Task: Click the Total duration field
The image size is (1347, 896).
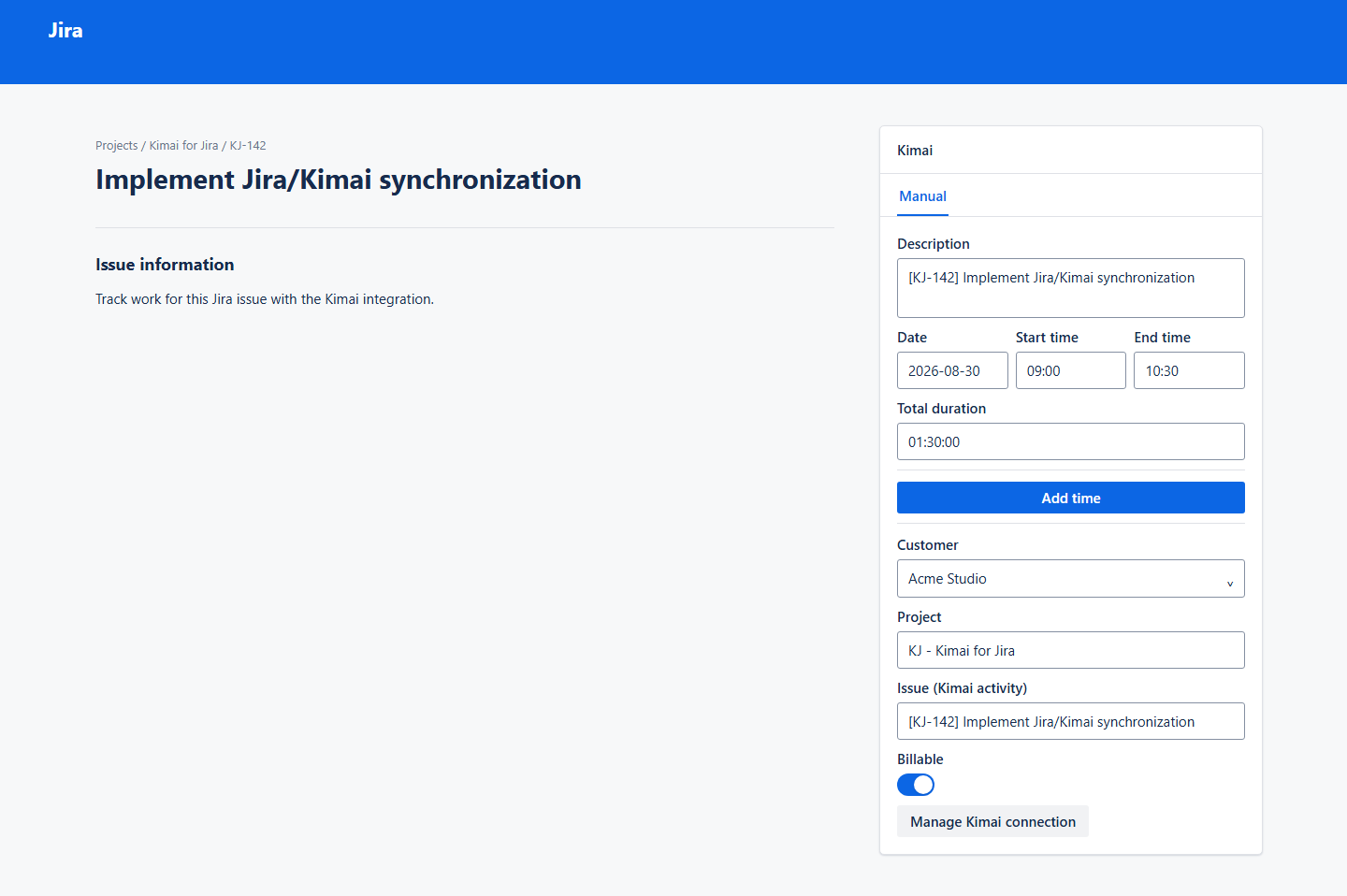Action: (1070, 441)
